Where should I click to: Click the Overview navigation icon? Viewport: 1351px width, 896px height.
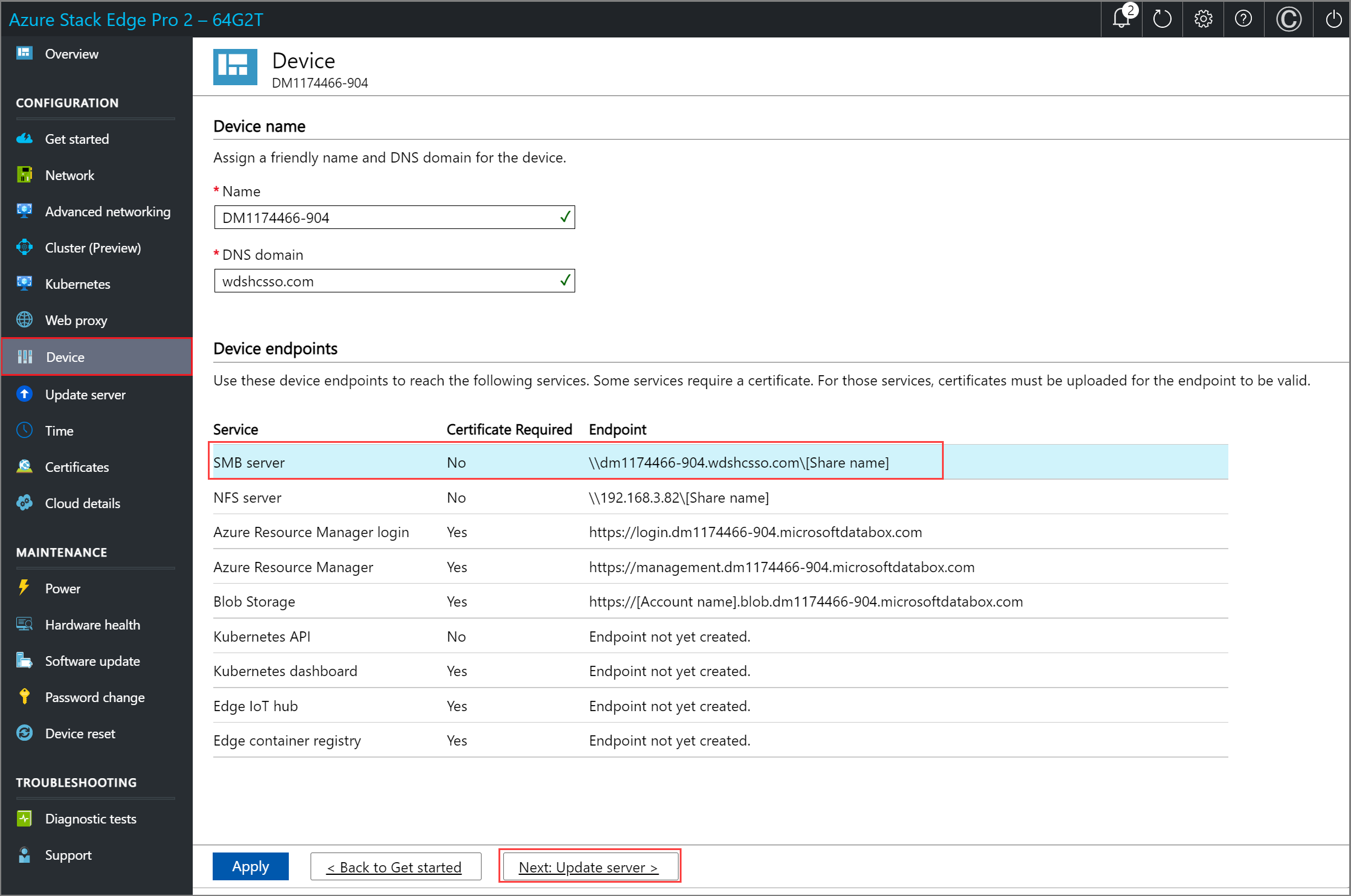[x=24, y=54]
